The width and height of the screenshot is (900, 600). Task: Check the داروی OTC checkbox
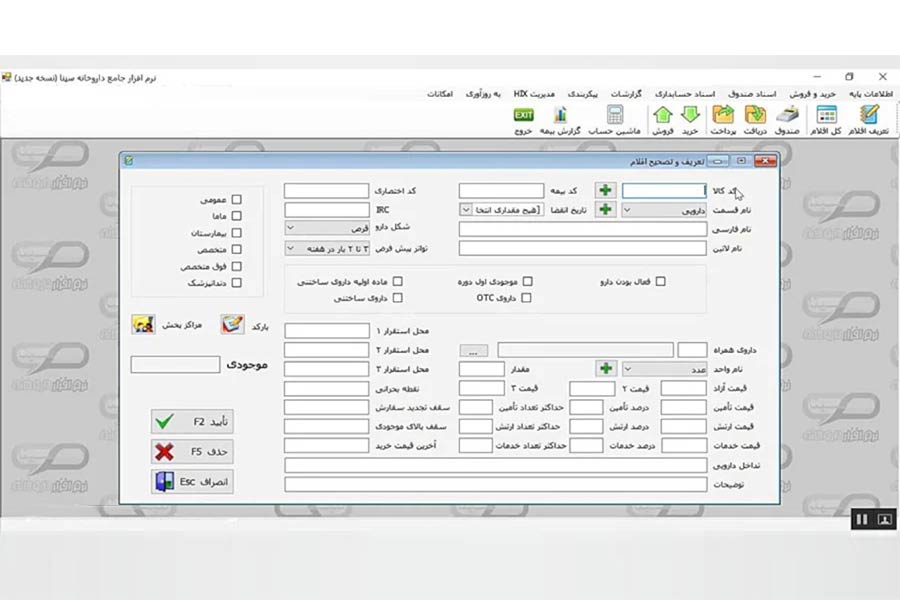(526, 298)
